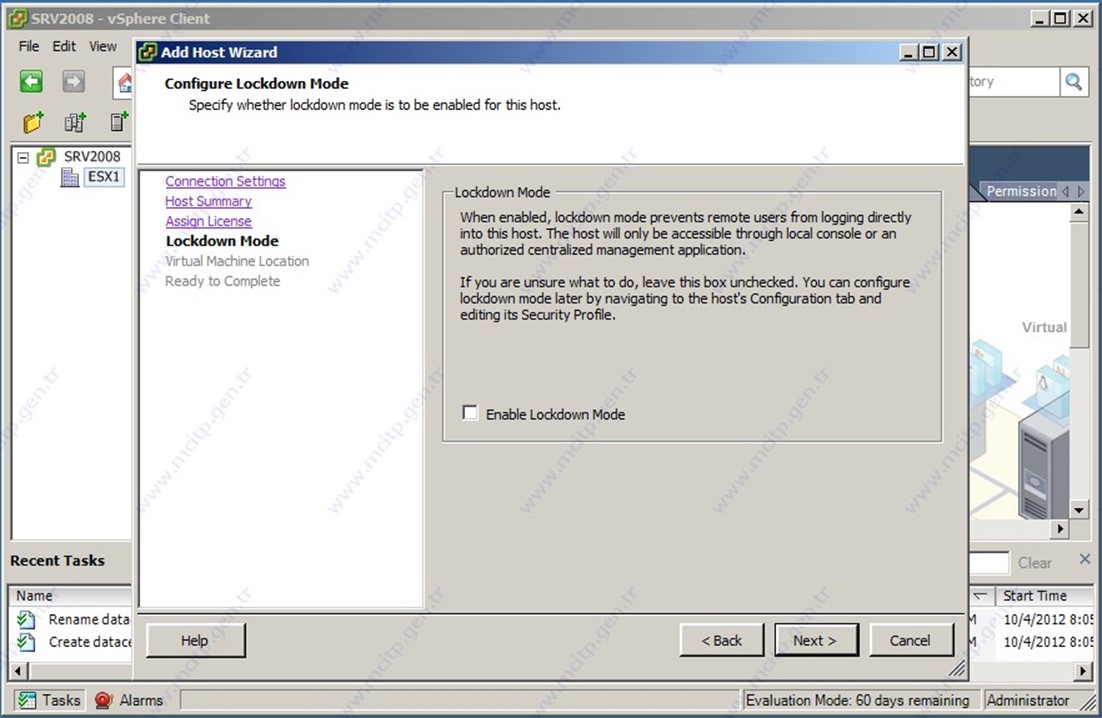Click the Create datace task status icon
This screenshot has height=718, width=1102.
[x=26, y=641]
